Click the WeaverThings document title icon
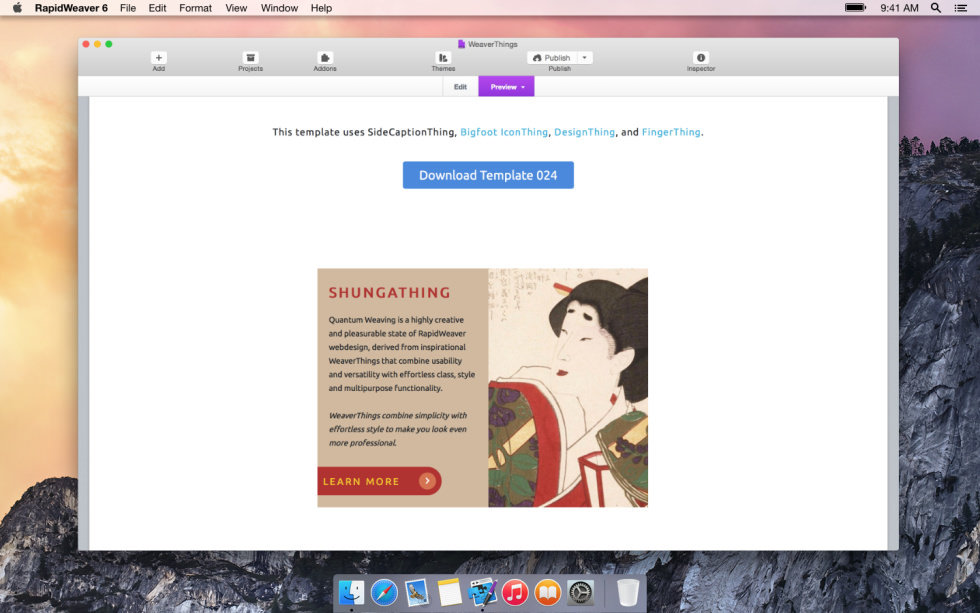Viewport: 980px width, 613px height. coord(461,44)
